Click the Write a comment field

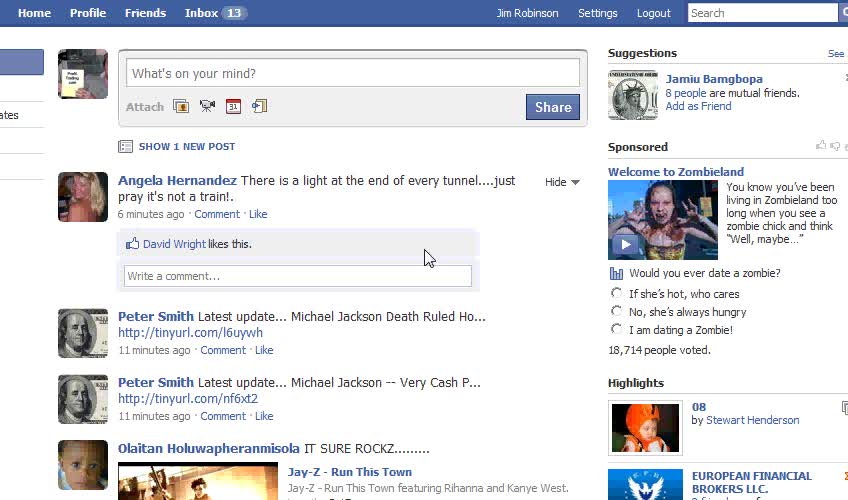(x=297, y=276)
